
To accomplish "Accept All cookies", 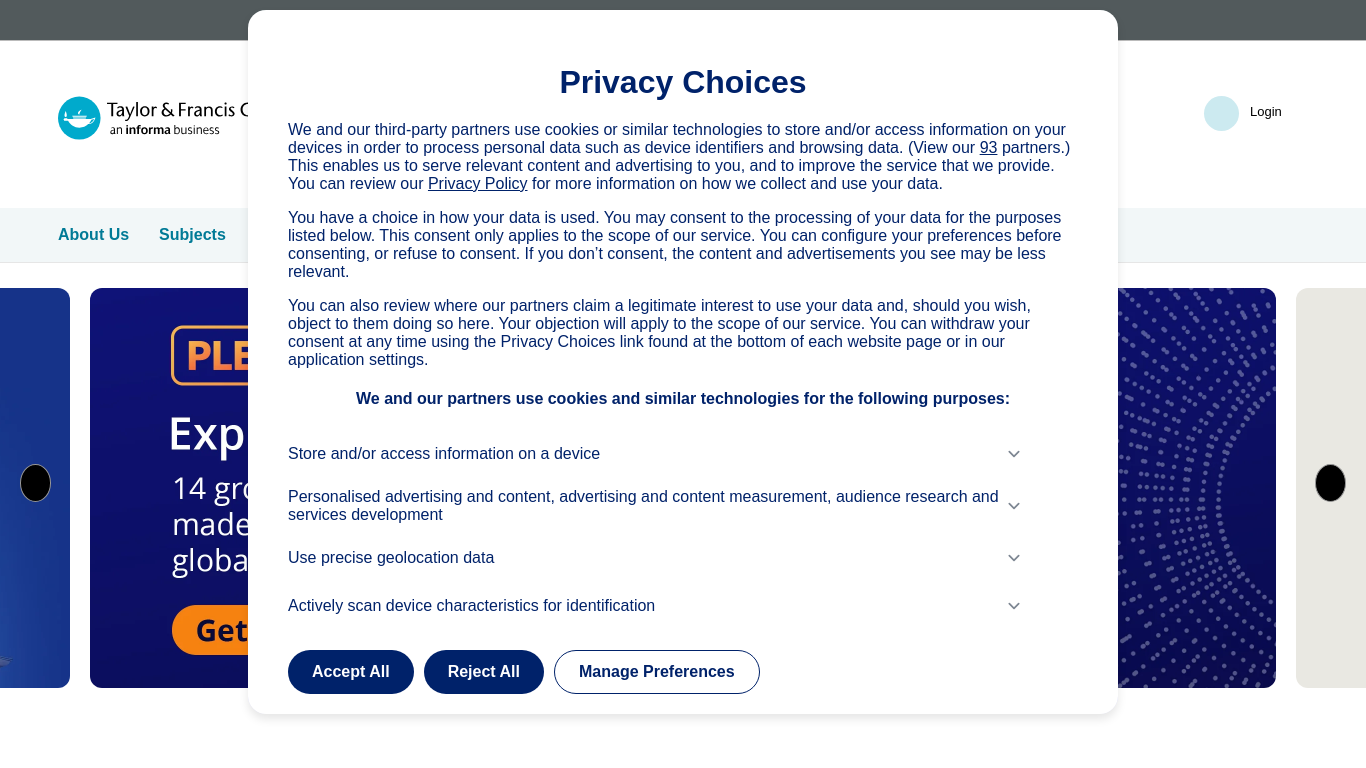I will tap(351, 672).
